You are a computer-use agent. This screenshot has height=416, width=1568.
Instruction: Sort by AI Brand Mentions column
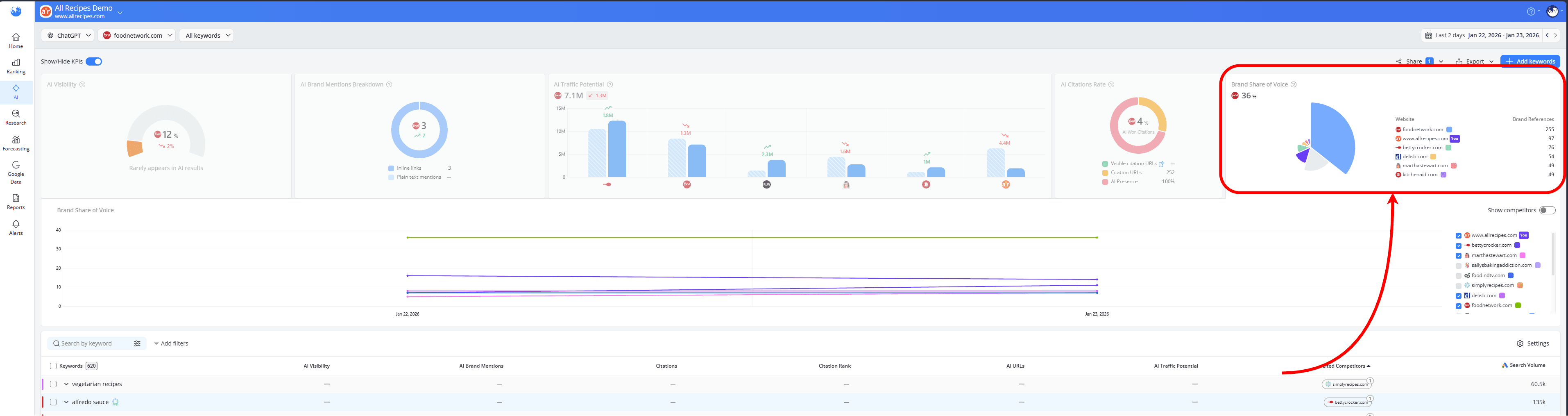[481, 366]
